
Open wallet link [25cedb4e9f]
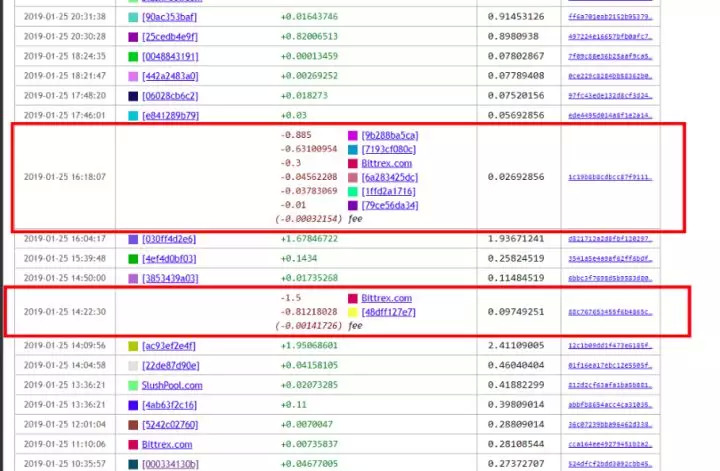170,37
